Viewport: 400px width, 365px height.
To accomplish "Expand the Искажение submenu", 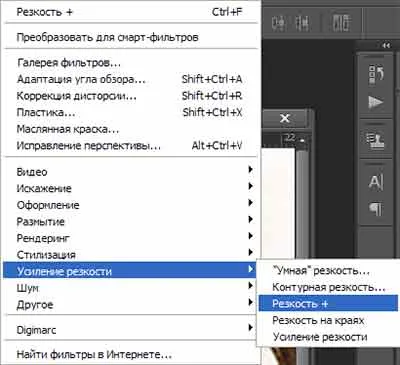I will click(130, 188).
